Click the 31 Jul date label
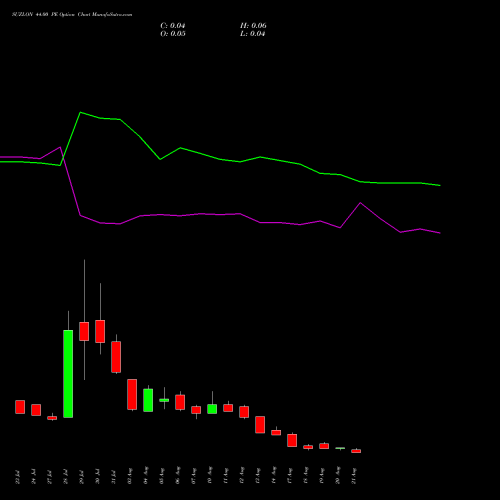 [x=114, y=477]
